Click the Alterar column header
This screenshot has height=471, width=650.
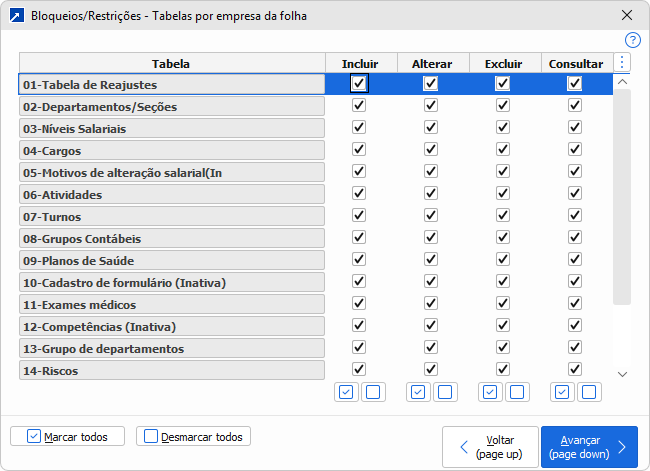(x=431, y=64)
